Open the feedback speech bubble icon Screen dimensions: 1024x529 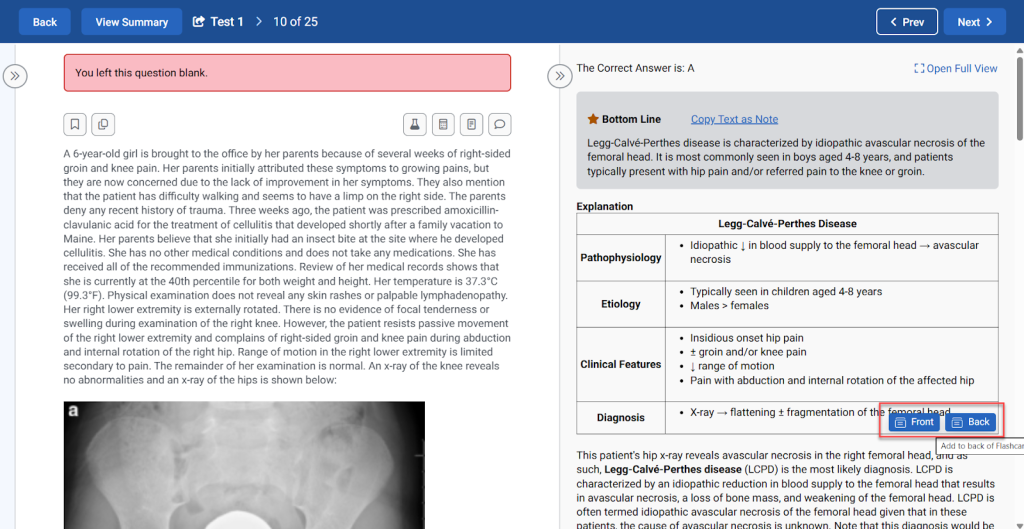500,124
